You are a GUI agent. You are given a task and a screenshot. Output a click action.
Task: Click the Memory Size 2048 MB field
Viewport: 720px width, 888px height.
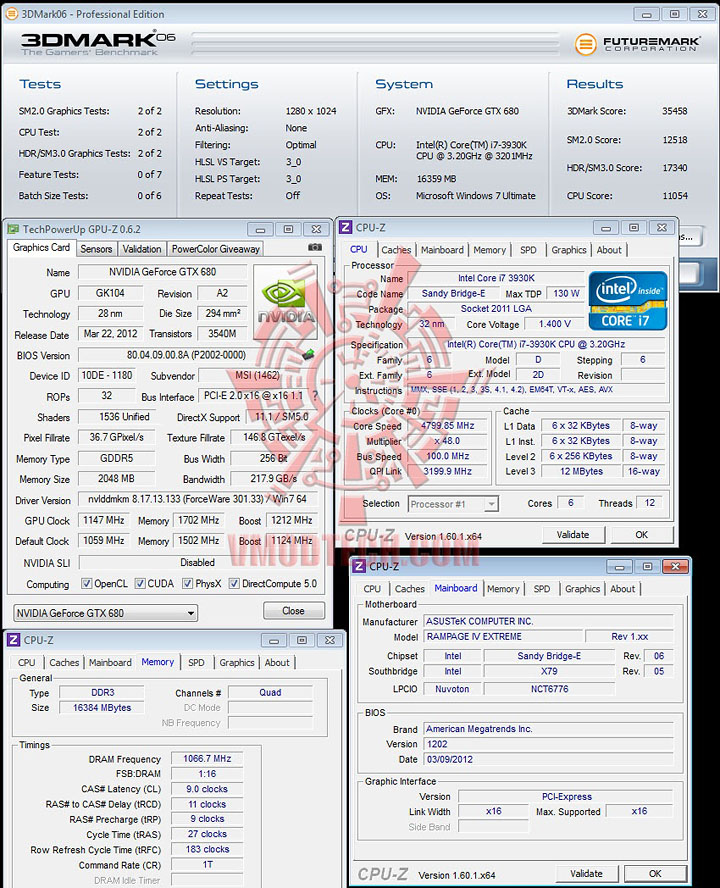(x=116, y=479)
